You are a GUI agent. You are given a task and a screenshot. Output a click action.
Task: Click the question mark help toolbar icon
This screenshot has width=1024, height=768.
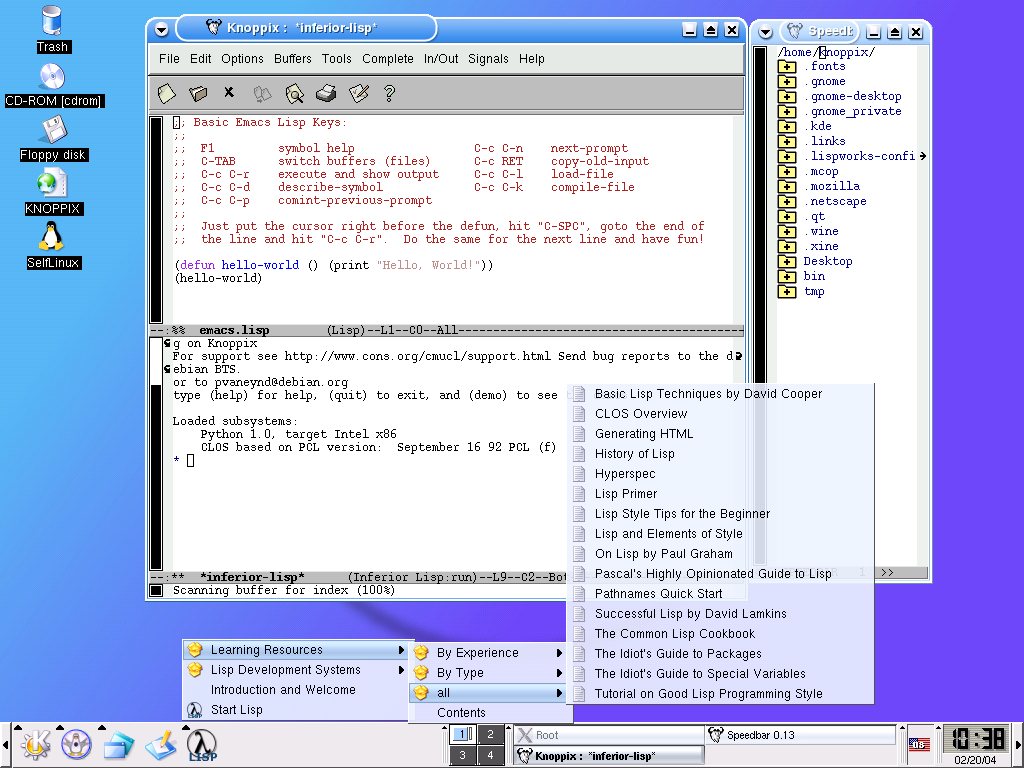tap(389, 93)
